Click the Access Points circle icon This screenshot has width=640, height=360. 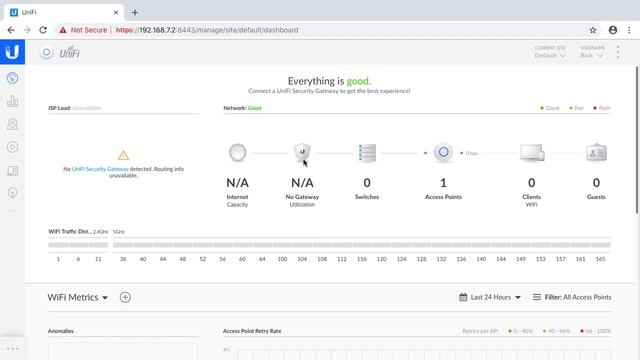pos(443,152)
